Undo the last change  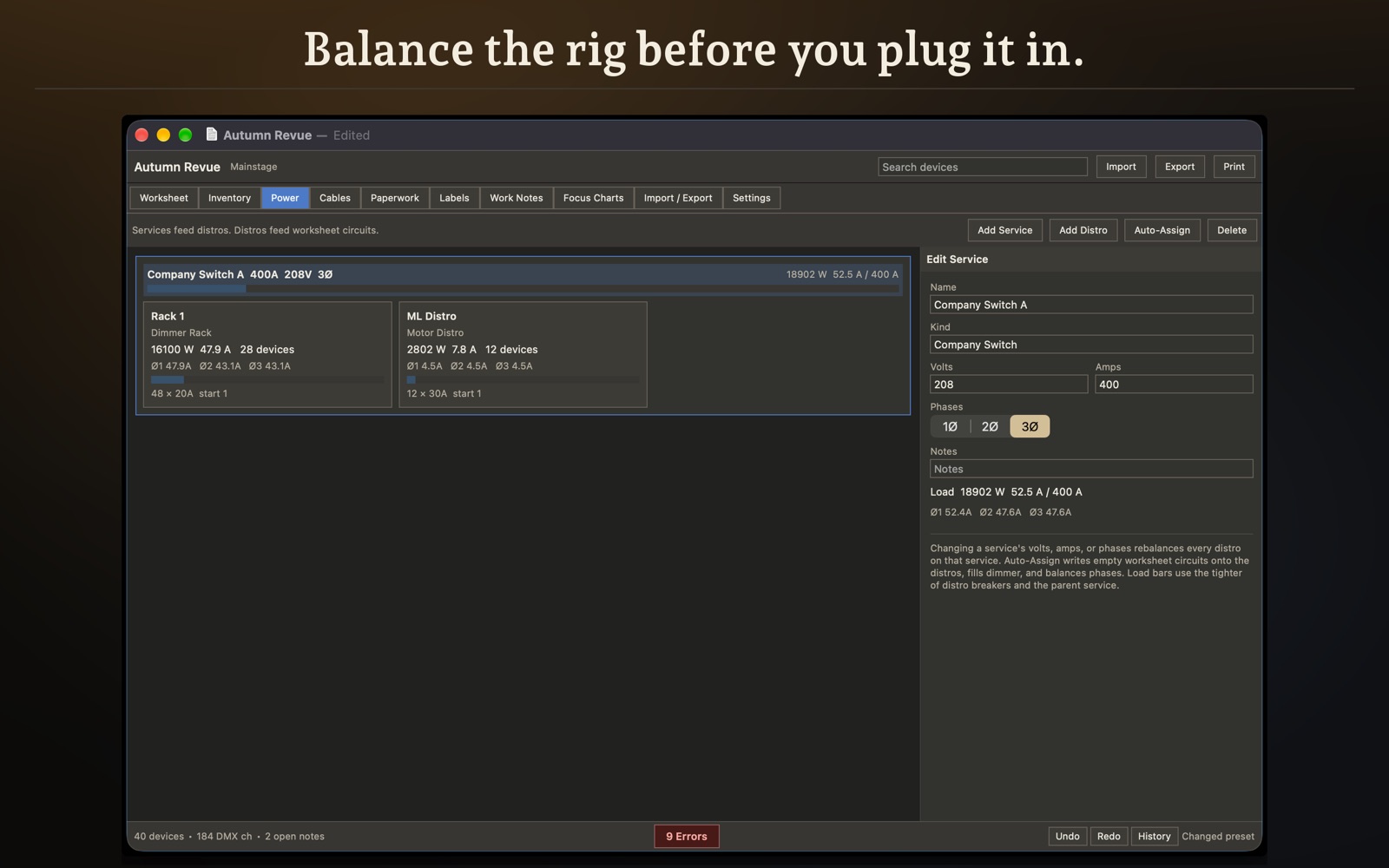1068,836
